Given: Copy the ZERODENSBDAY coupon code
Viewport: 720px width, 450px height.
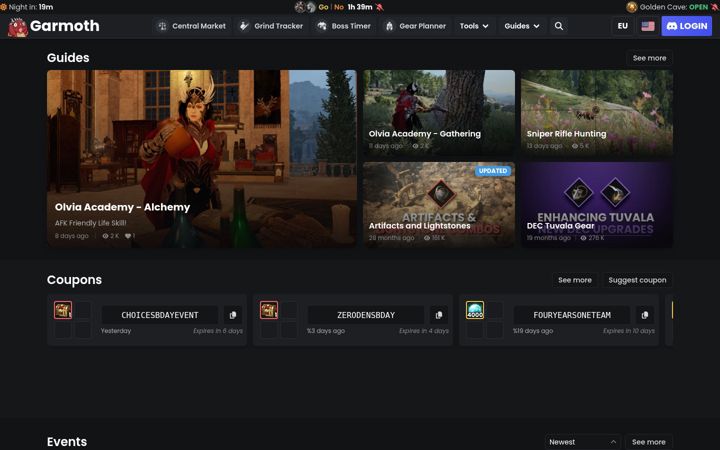Looking at the screenshot, I should (439, 315).
